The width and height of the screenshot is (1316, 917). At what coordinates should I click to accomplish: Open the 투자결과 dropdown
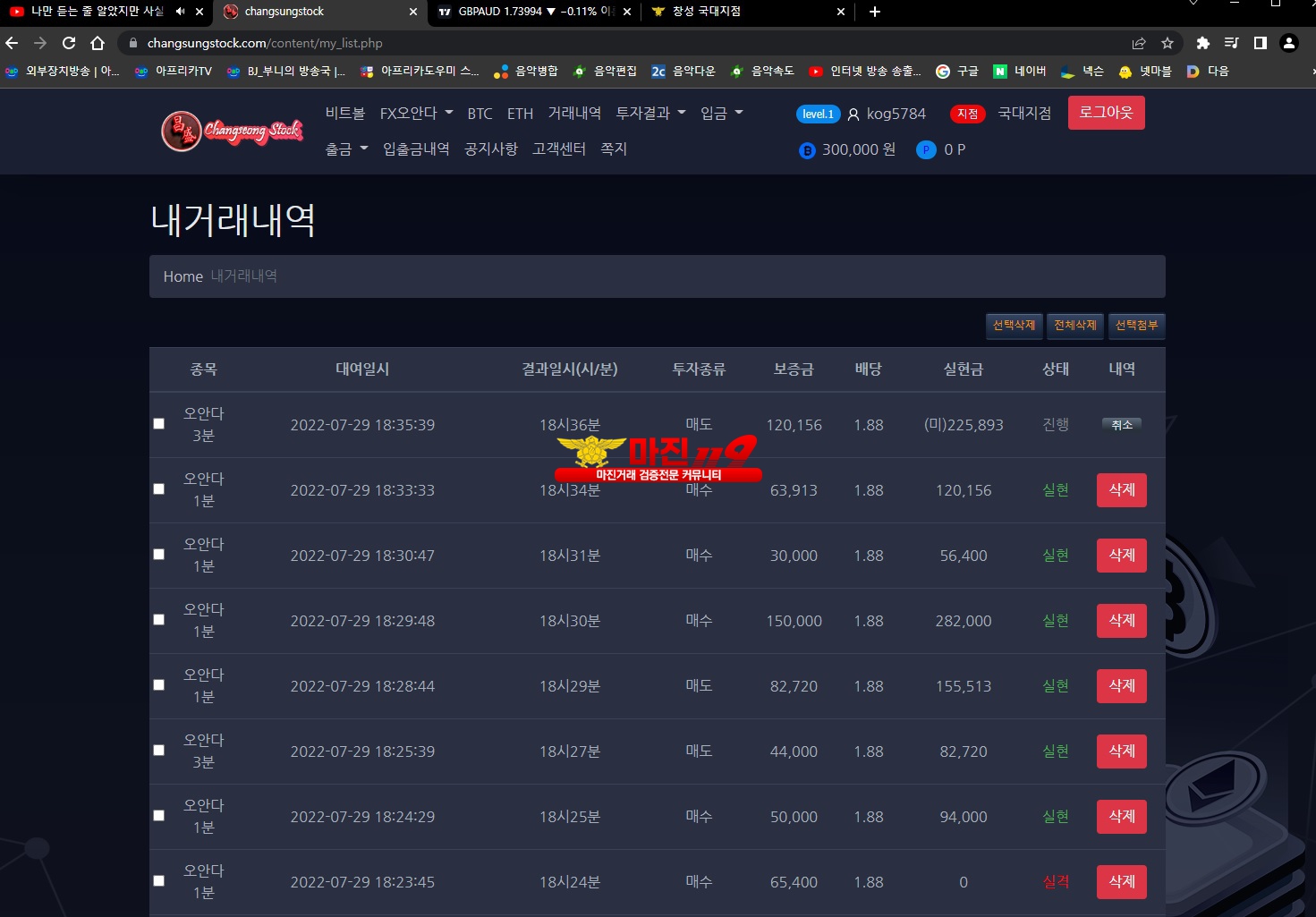650,113
